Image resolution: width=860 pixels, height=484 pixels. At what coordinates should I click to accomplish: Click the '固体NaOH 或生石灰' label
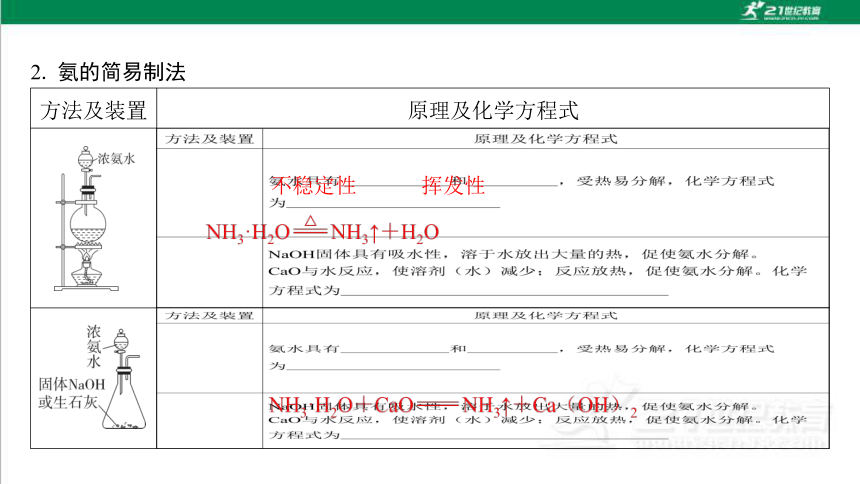[71, 393]
